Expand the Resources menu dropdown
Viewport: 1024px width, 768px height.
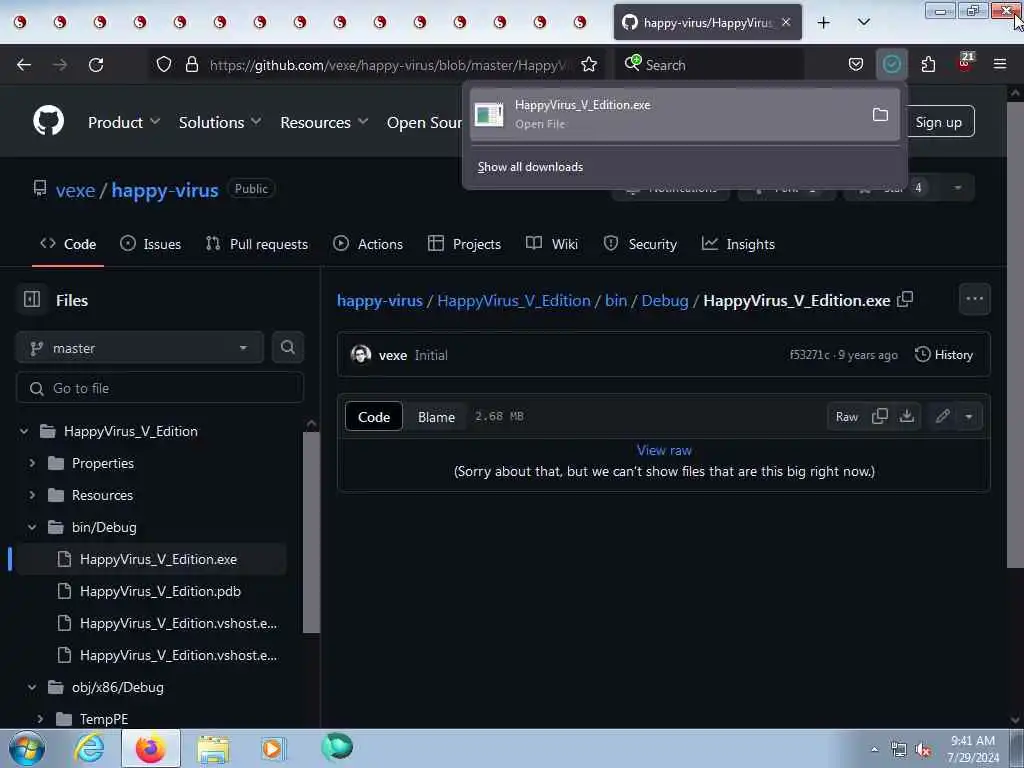coord(325,122)
